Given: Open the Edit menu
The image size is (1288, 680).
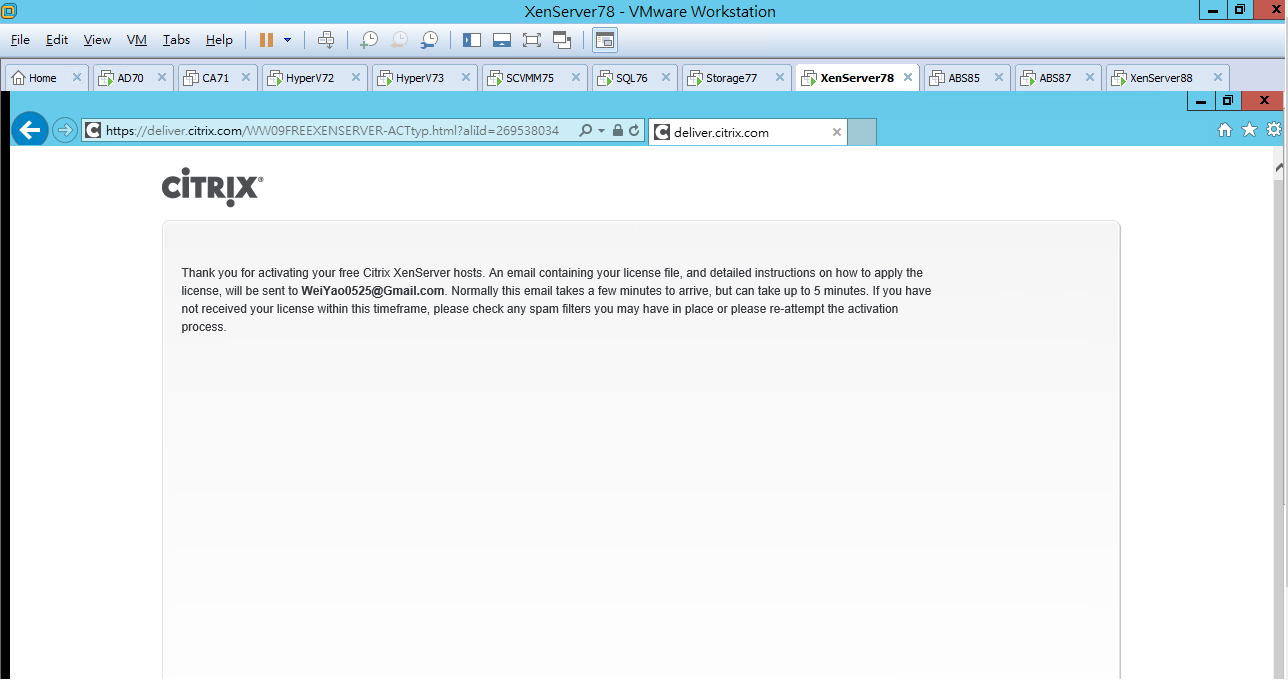Looking at the screenshot, I should coord(57,40).
